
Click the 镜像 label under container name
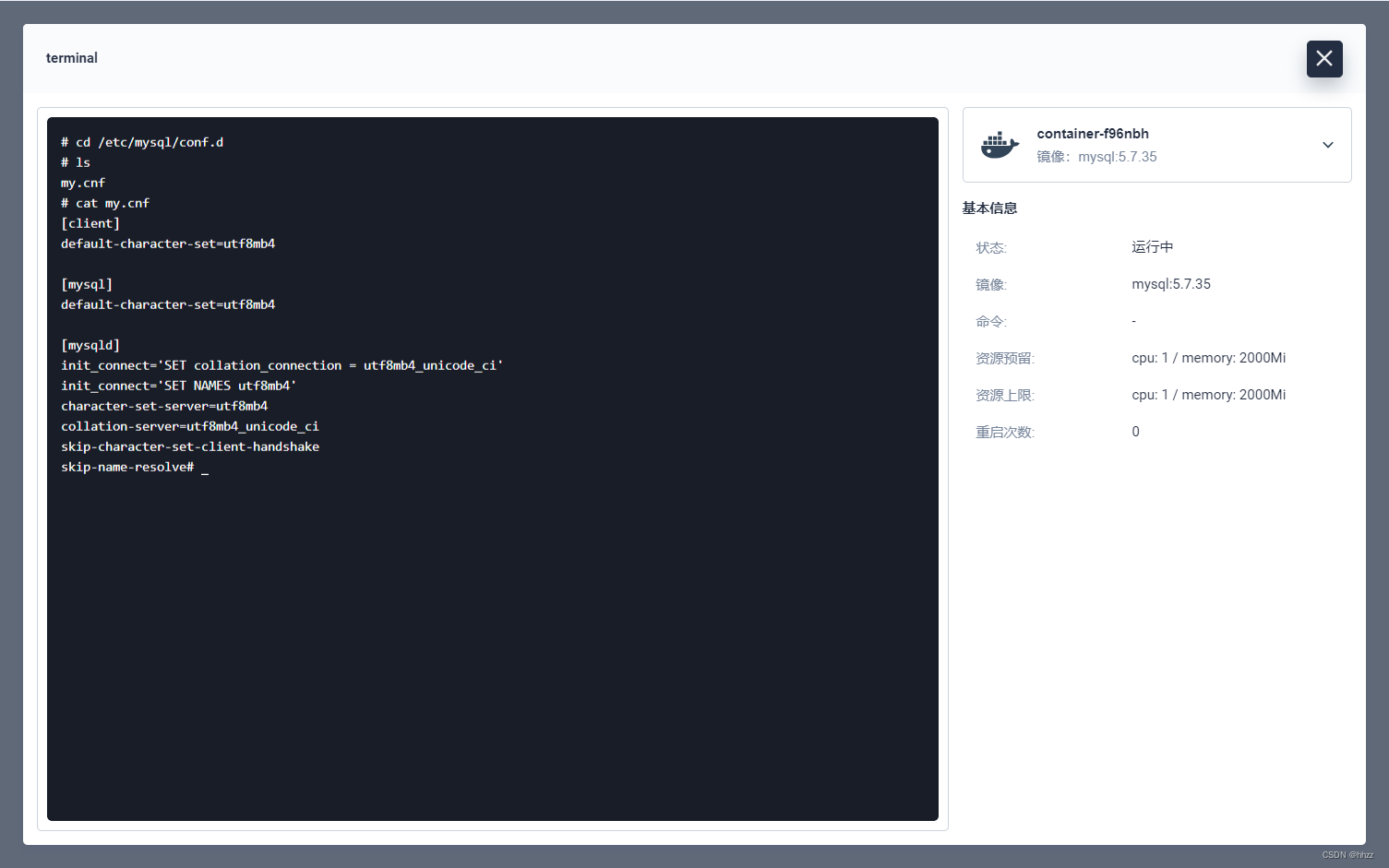pos(1051,156)
